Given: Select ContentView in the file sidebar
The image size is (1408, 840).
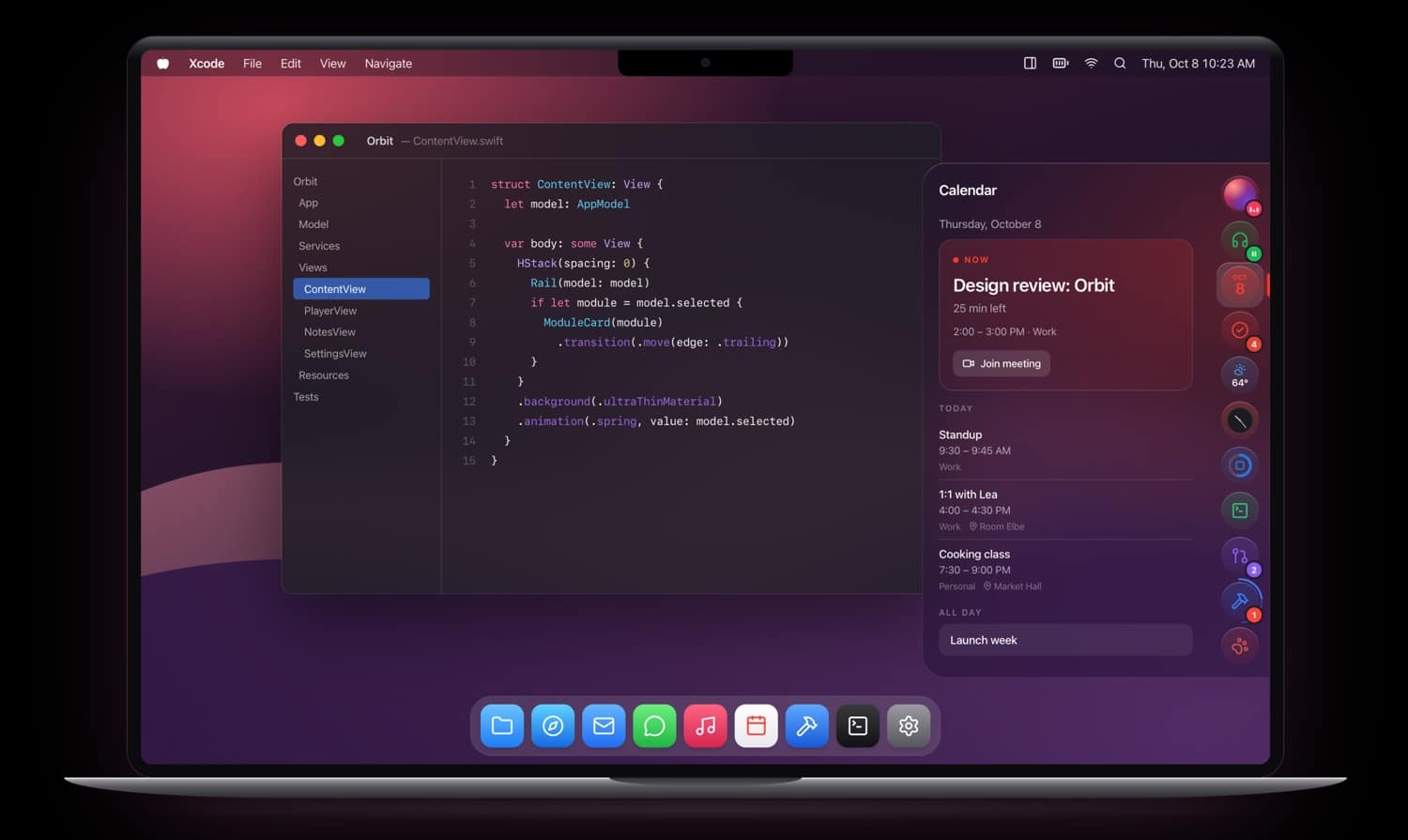Looking at the screenshot, I should click(361, 289).
